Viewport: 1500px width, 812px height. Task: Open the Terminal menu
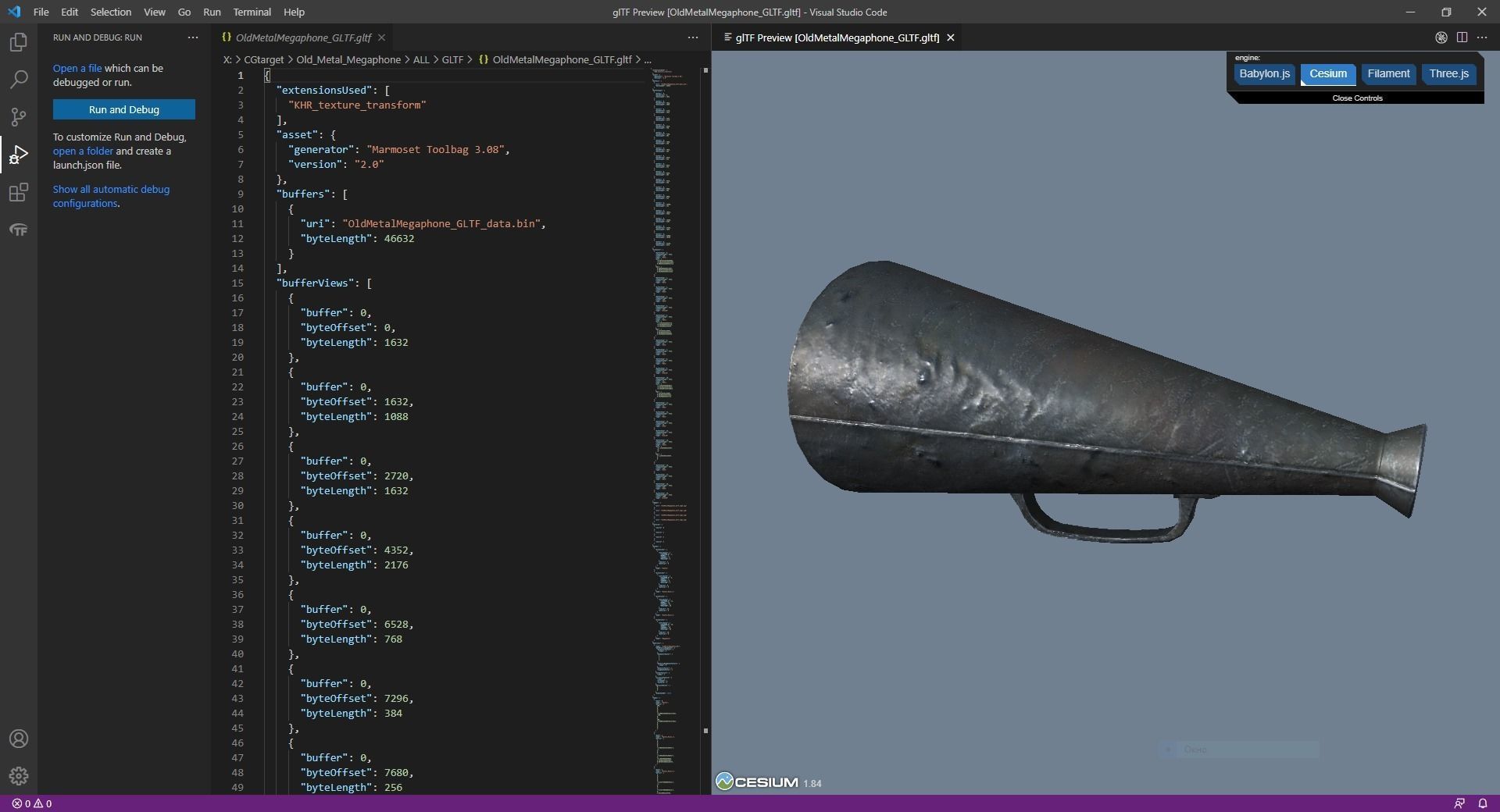[252, 12]
